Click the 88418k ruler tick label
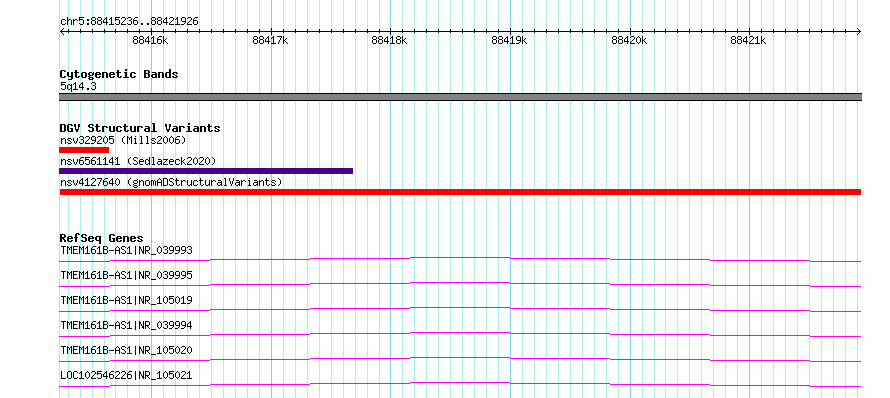 [x=389, y=40]
